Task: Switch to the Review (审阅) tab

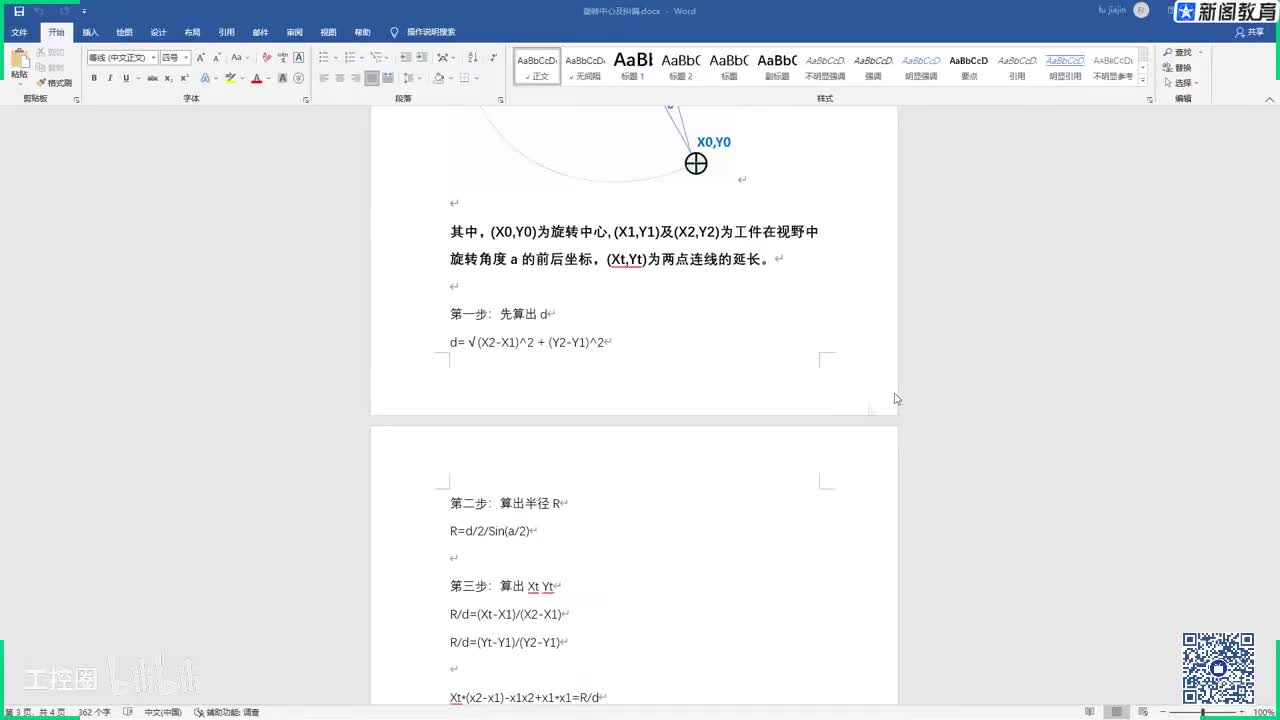Action: 294,33
